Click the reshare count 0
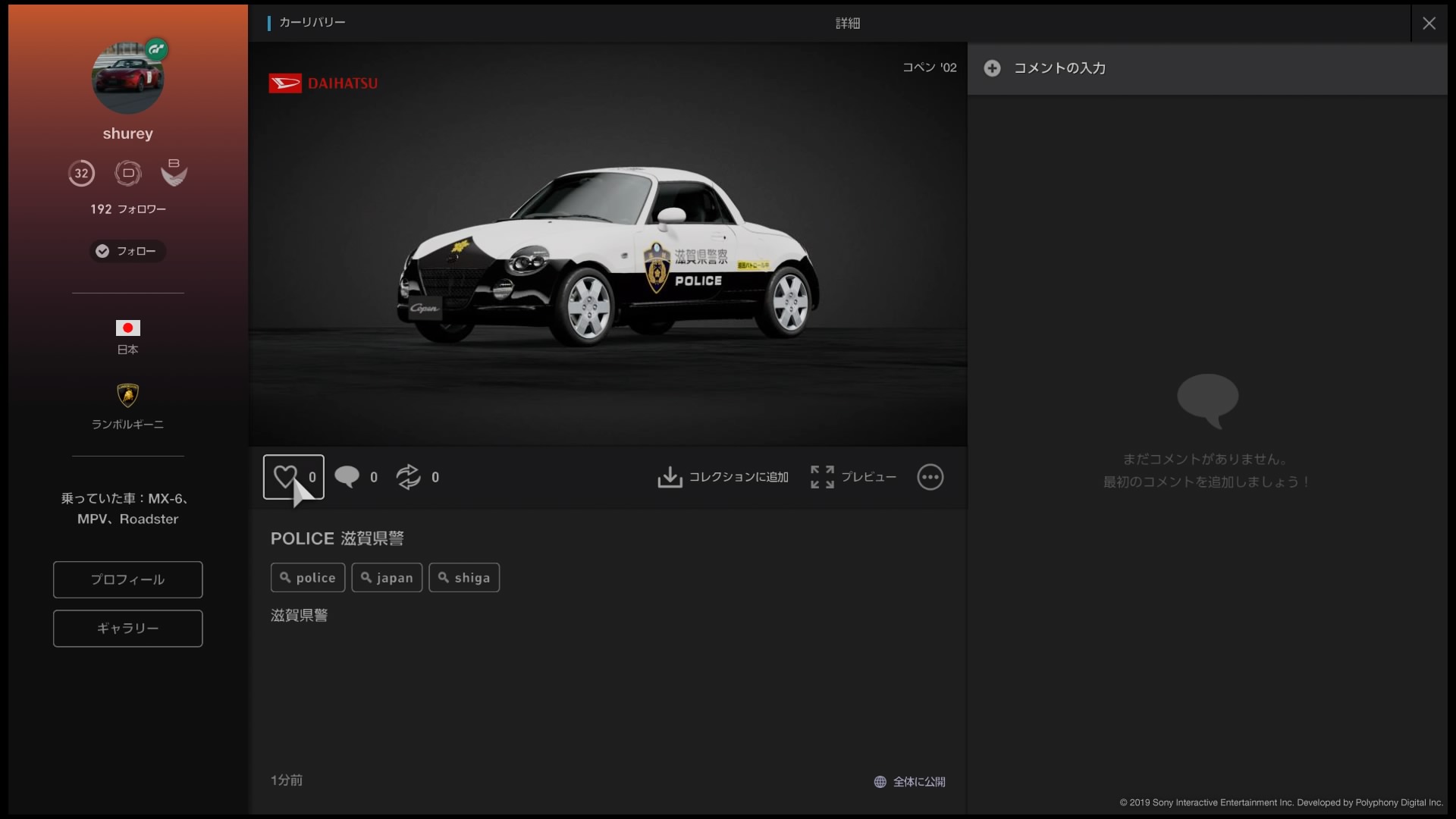The width and height of the screenshot is (1456, 819). 435,477
